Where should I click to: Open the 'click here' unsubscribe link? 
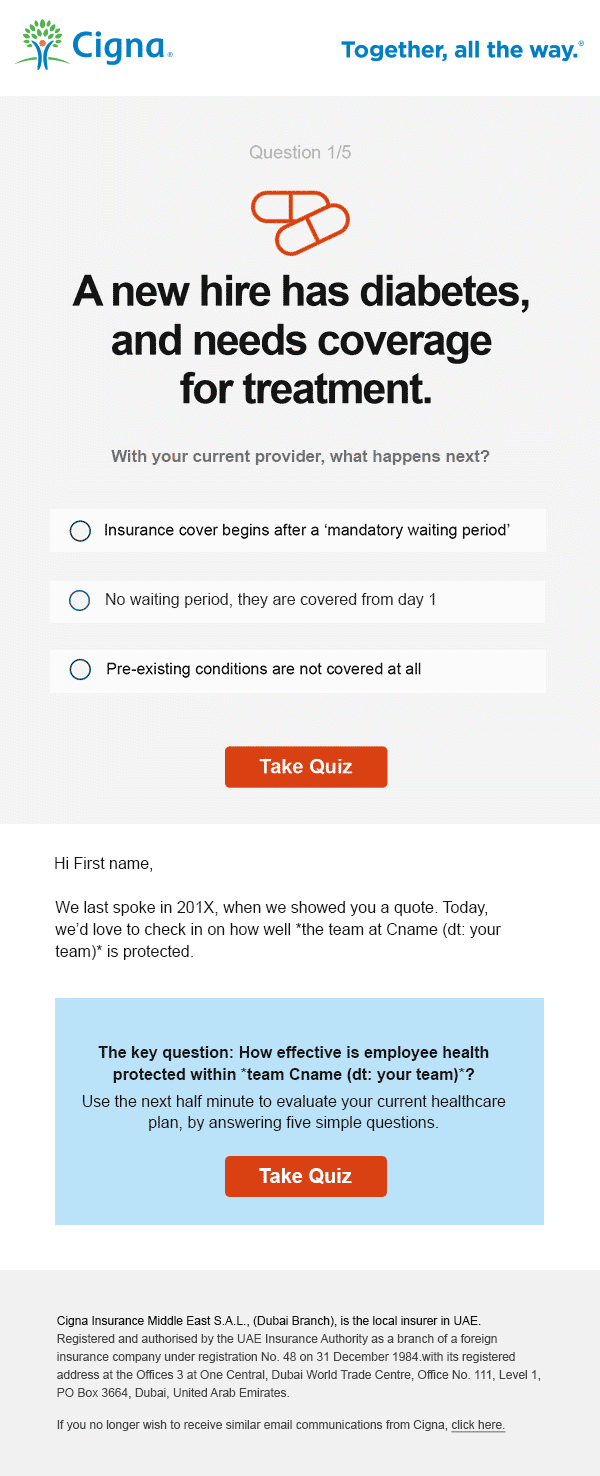478,1425
